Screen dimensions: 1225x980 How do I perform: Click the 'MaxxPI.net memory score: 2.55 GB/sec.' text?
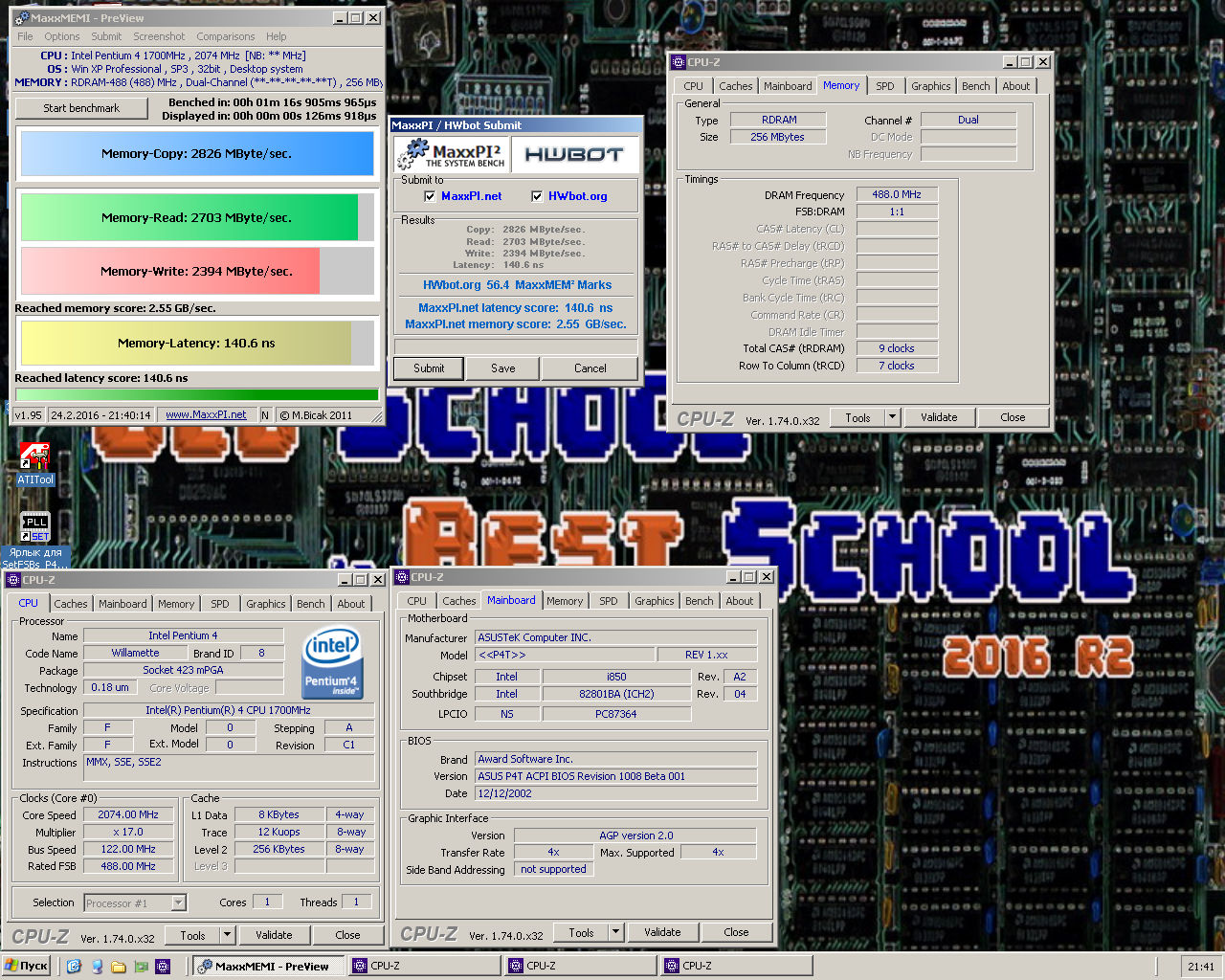[x=516, y=324]
